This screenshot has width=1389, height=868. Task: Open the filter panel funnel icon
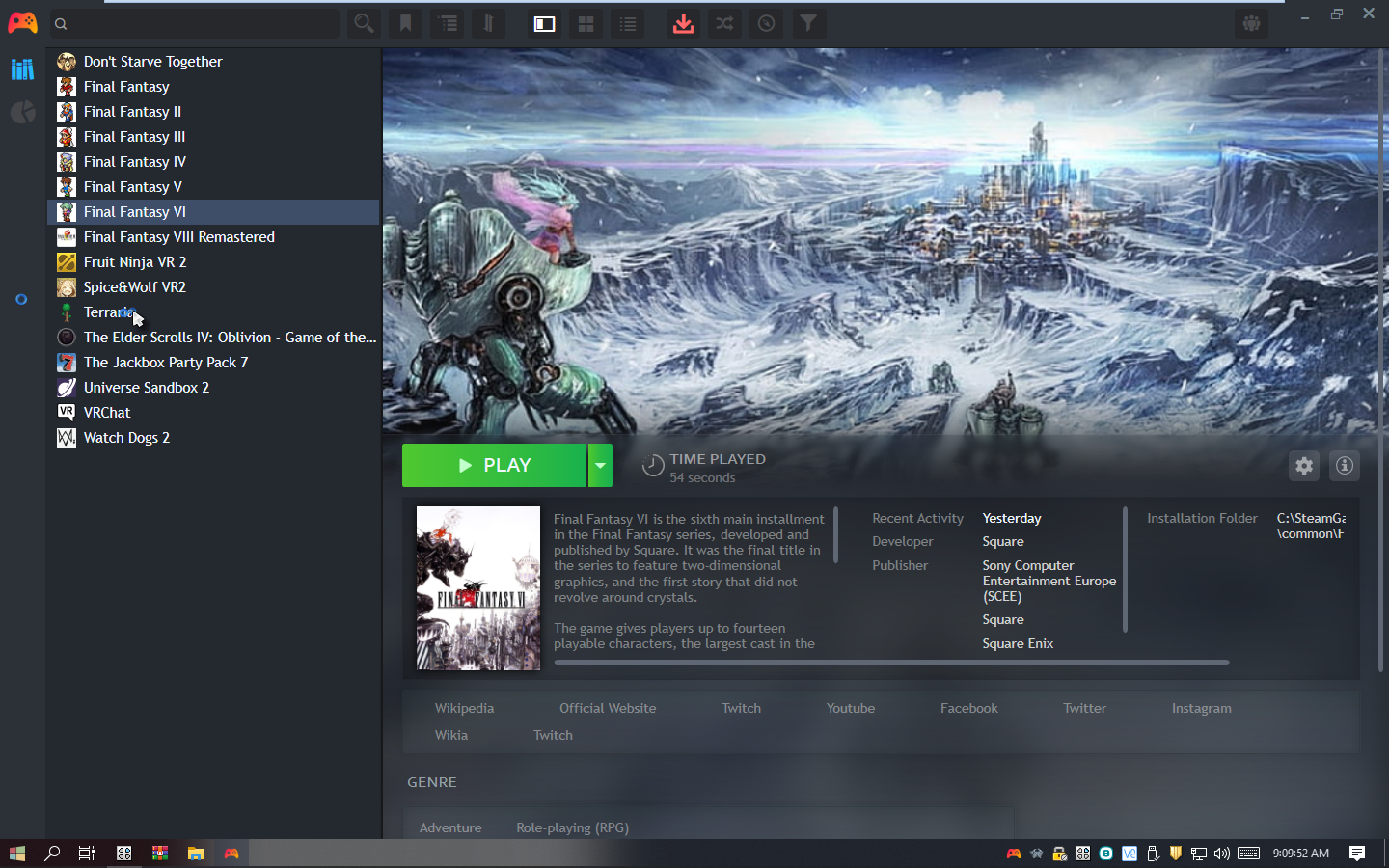[x=808, y=23]
